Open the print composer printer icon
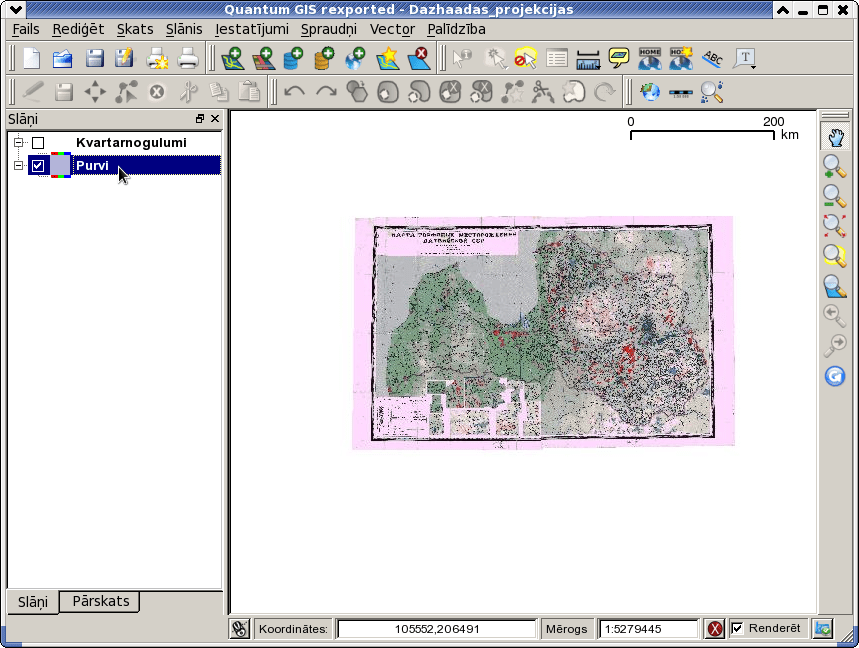This screenshot has height=648, width=859. 188,58
